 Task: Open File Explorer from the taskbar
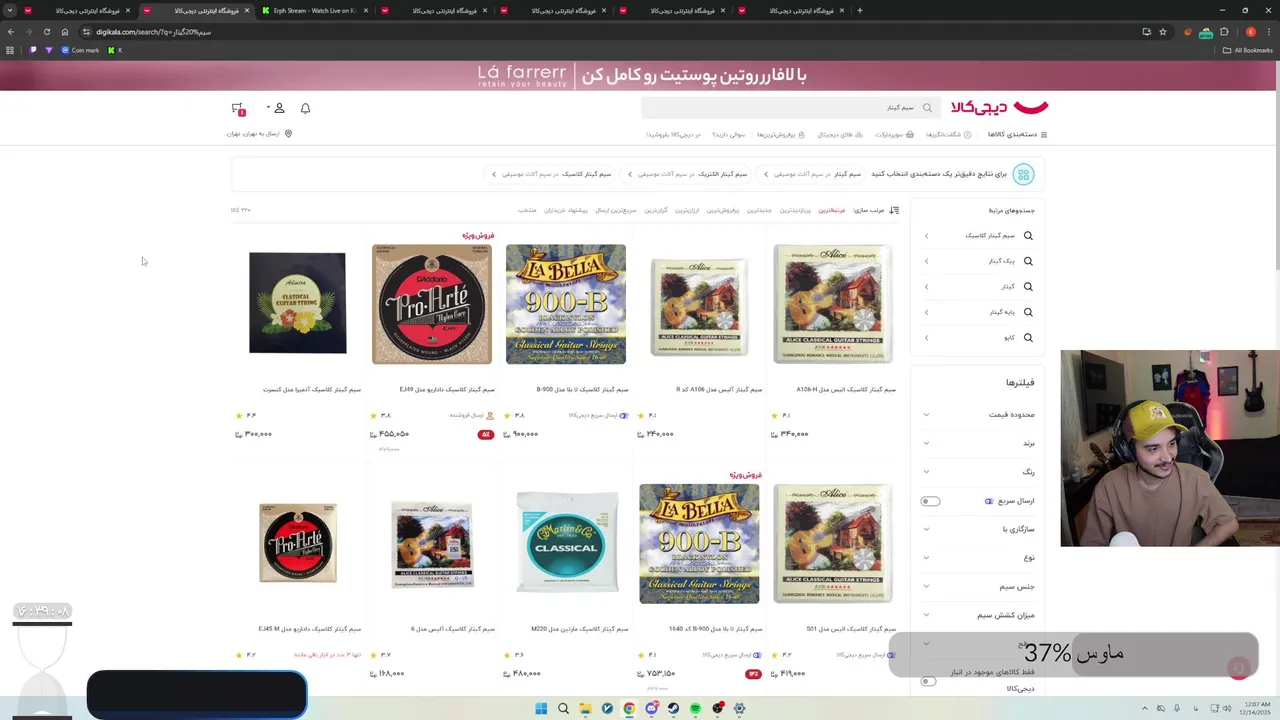click(x=585, y=708)
